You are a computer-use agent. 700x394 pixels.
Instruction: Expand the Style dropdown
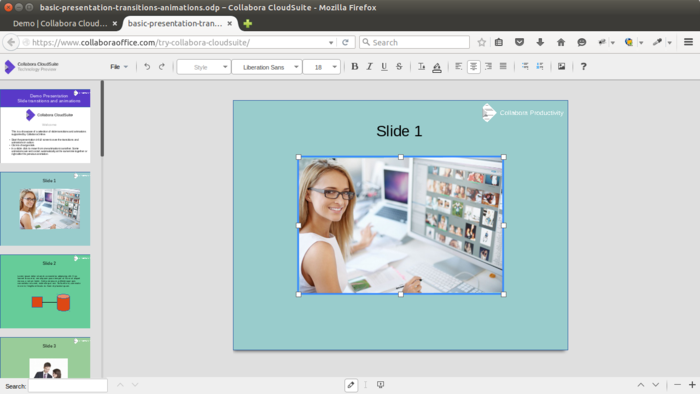point(204,67)
